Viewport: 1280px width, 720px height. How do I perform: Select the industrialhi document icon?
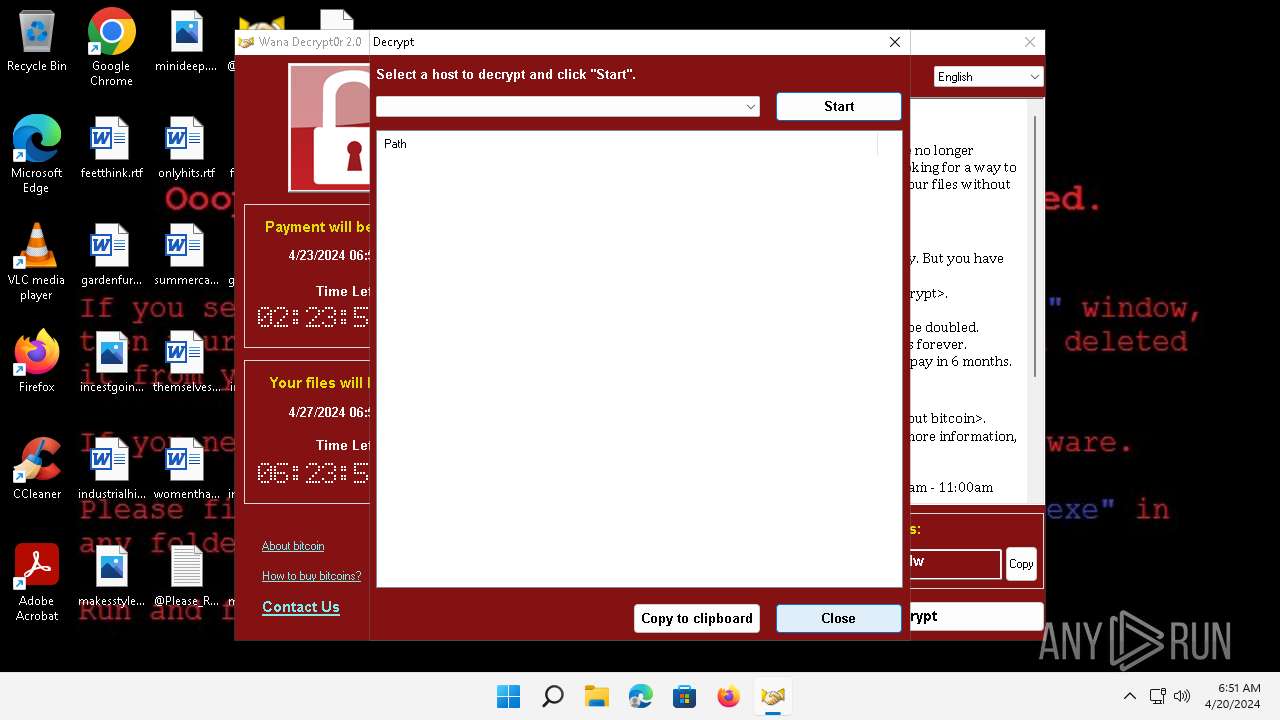tap(111, 470)
